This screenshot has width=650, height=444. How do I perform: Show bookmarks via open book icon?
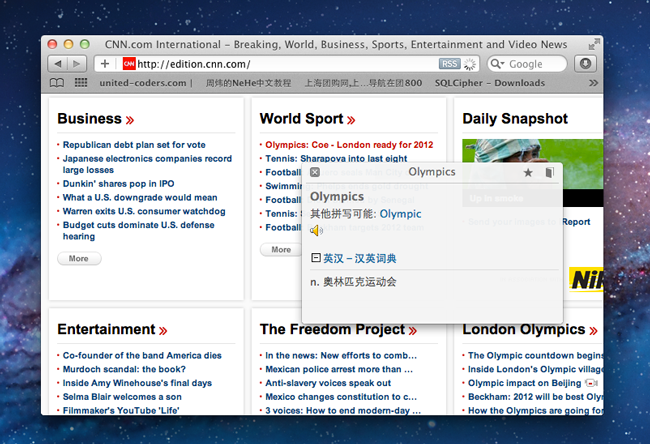pos(57,83)
